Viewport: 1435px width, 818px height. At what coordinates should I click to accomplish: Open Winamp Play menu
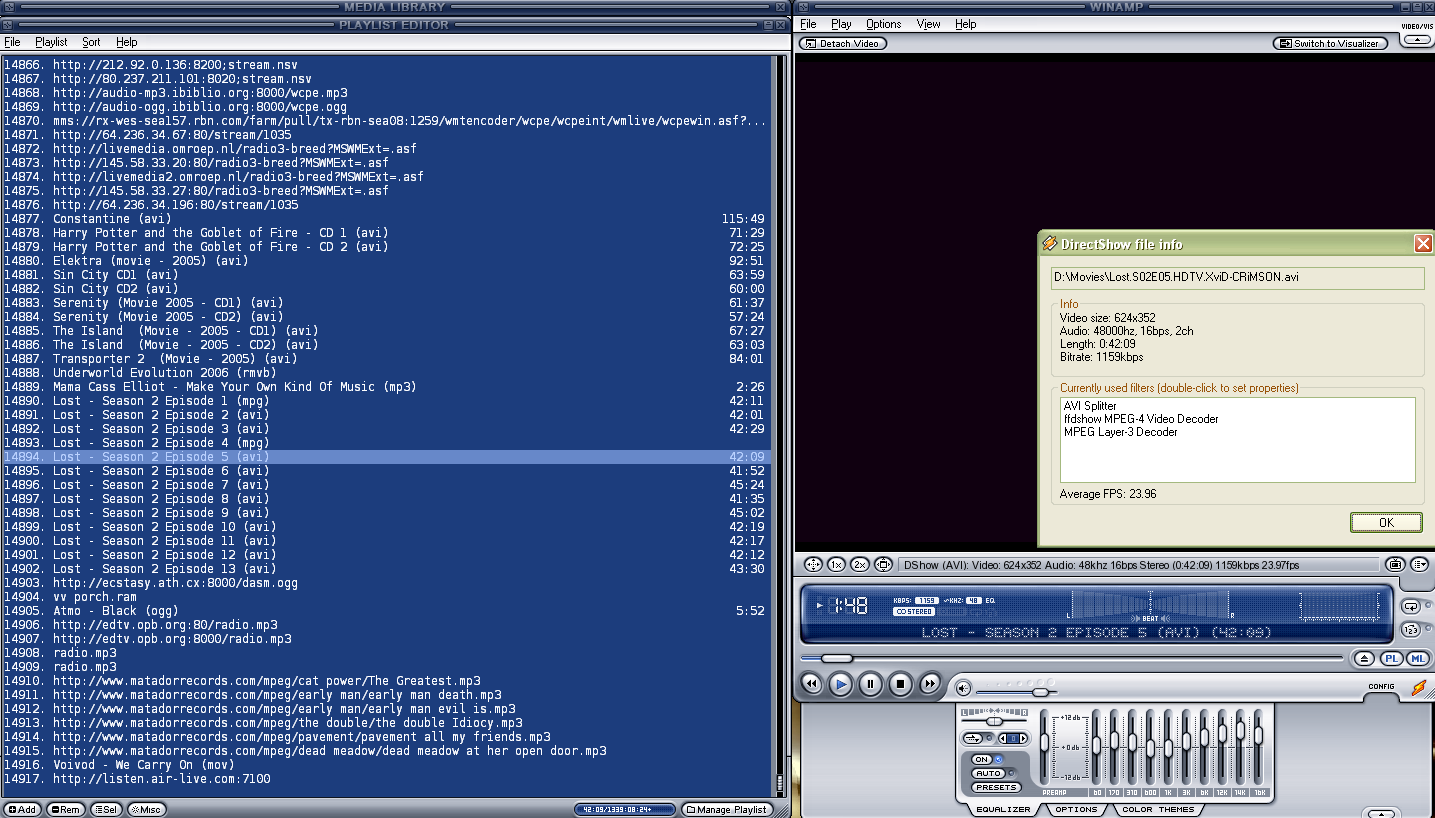point(841,24)
